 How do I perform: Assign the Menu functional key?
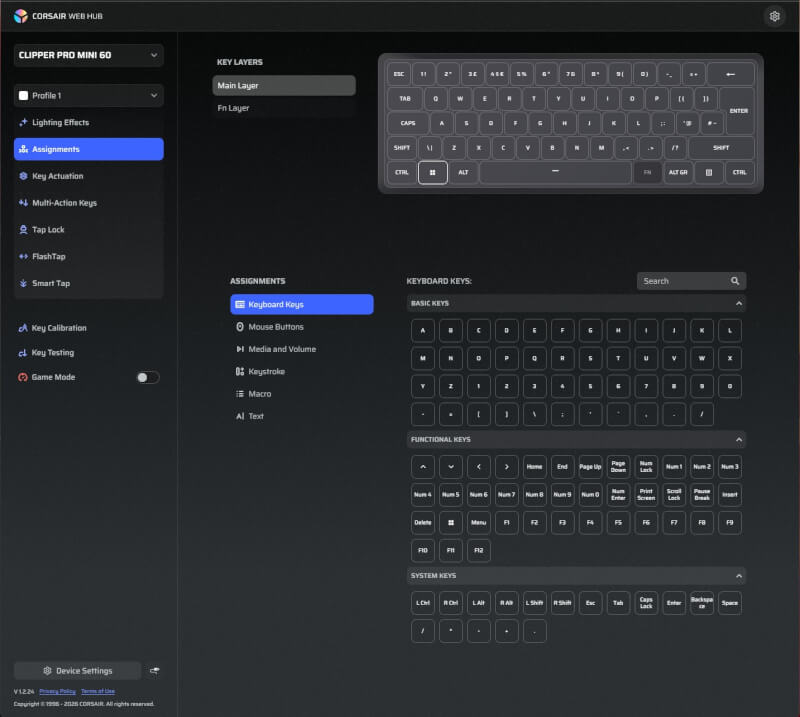479,523
